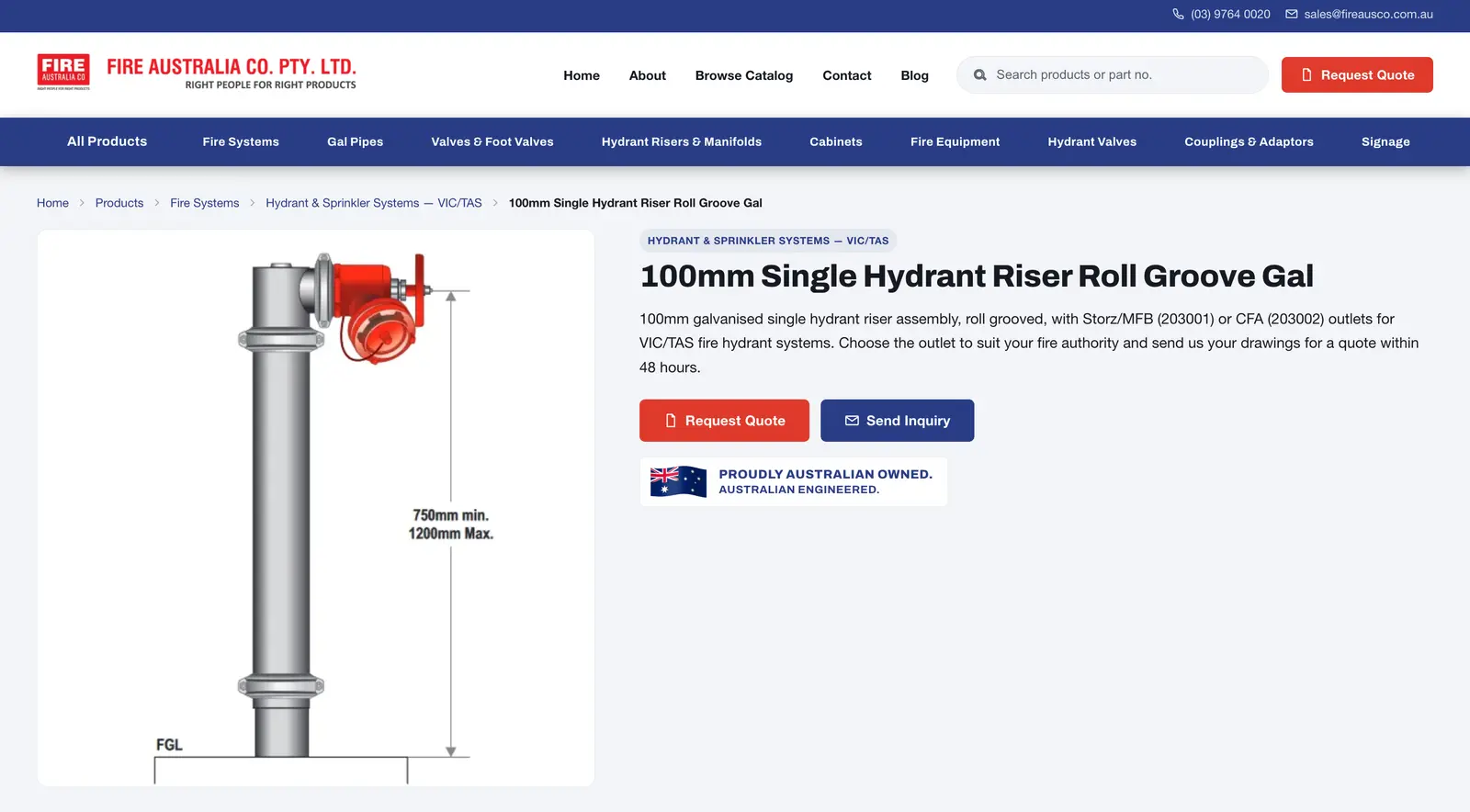Open the Browse Catalog menu item
The height and width of the screenshot is (812, 1470).
[744, 75]
